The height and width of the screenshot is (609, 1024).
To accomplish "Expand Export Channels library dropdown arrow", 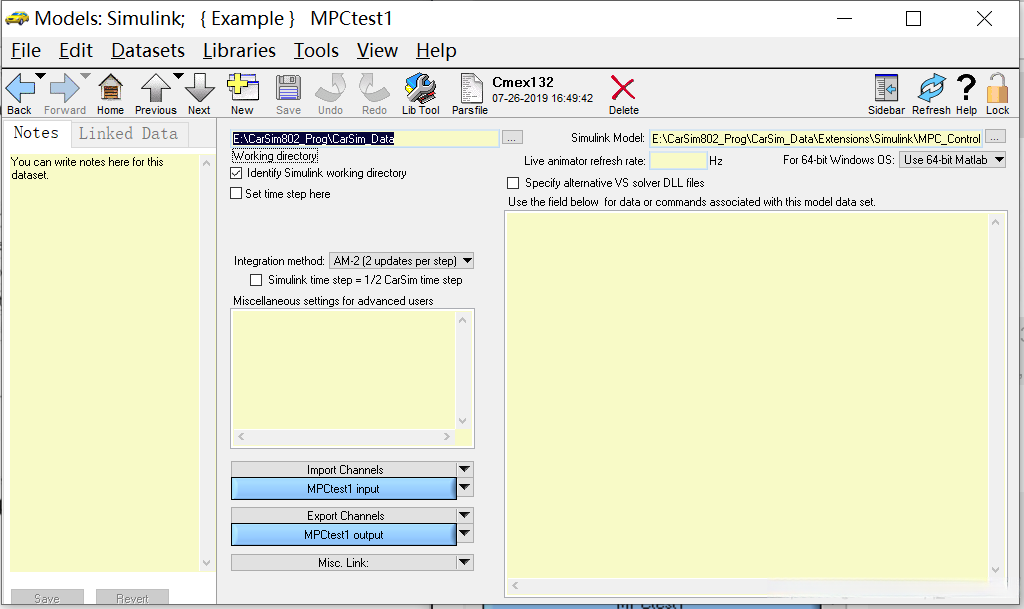I will (x=464, y=514).
